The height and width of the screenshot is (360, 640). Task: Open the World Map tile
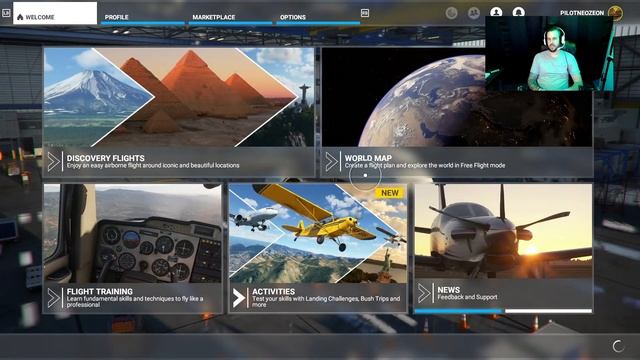coord(457,112)
